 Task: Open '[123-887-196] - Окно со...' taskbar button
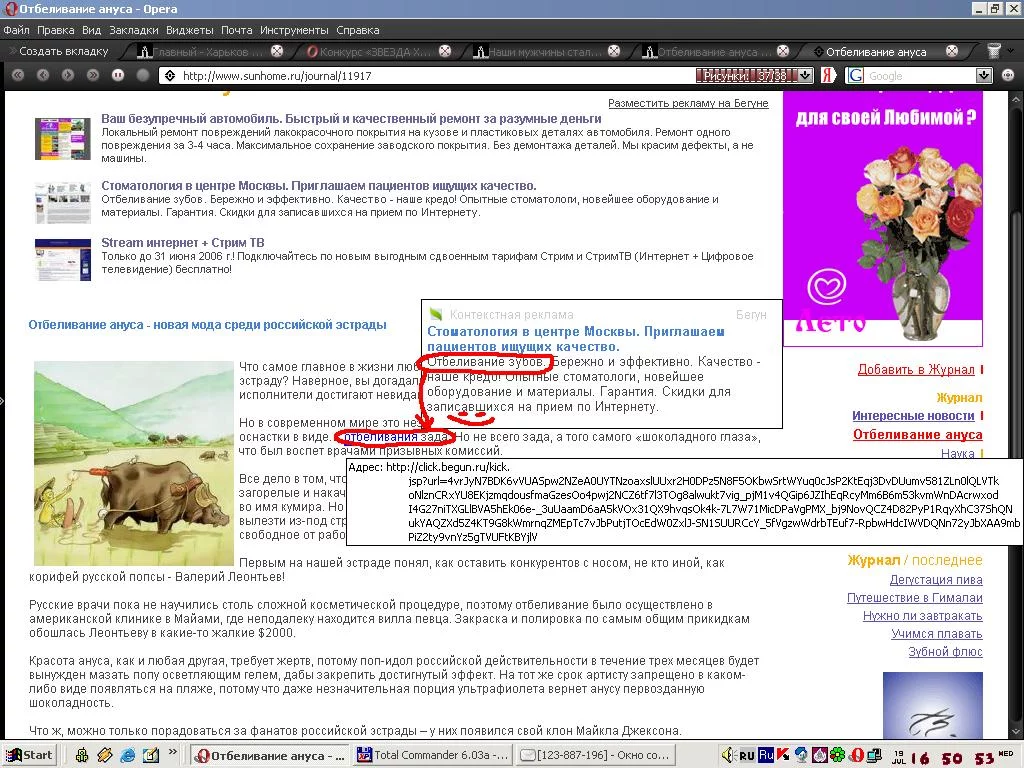click(594, 755)
